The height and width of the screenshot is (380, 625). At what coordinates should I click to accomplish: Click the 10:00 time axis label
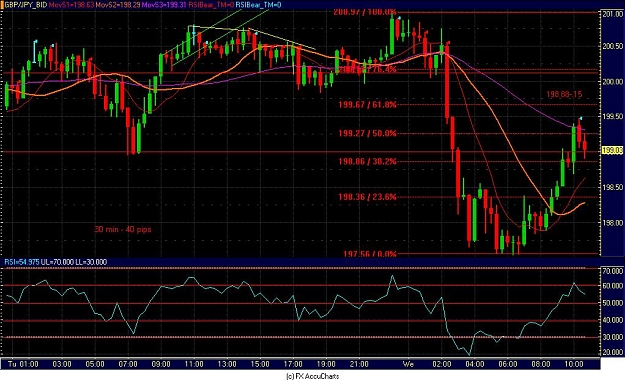pyautogui.click(x=574, y=364)
